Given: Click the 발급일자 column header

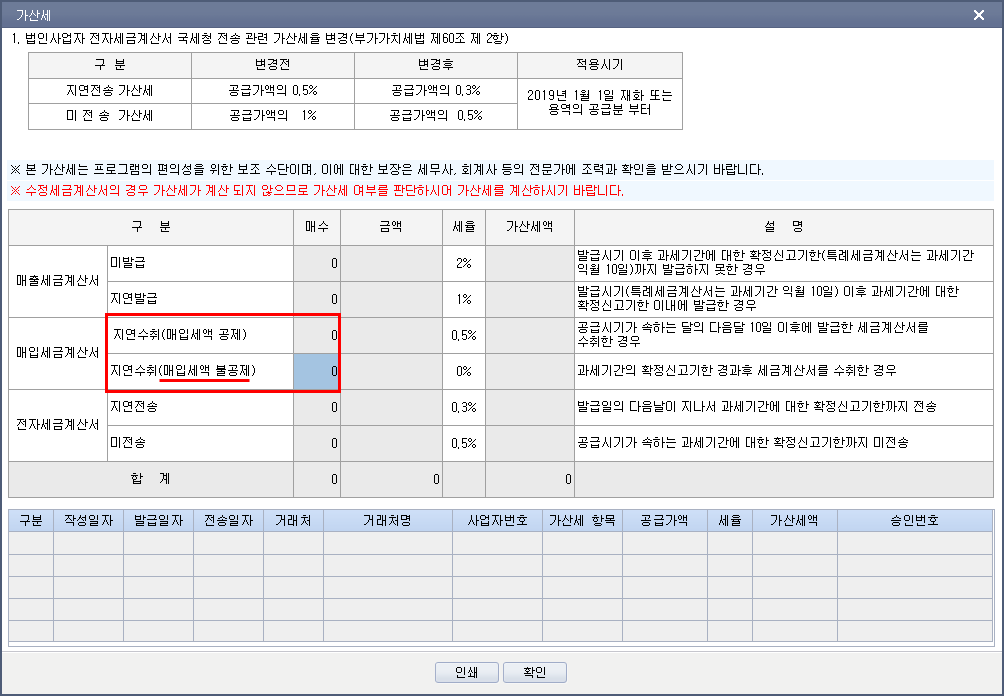Looking at the screenshot, I should (x=158, y=521).
